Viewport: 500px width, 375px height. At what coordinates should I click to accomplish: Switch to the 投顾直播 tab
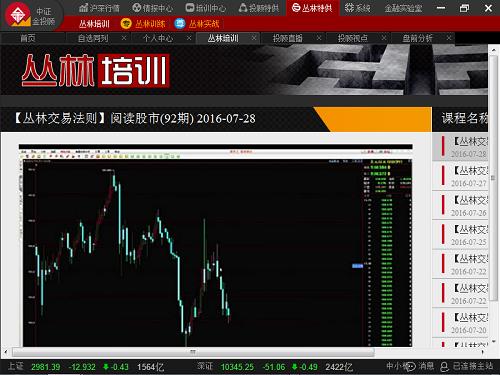point(288,38)
